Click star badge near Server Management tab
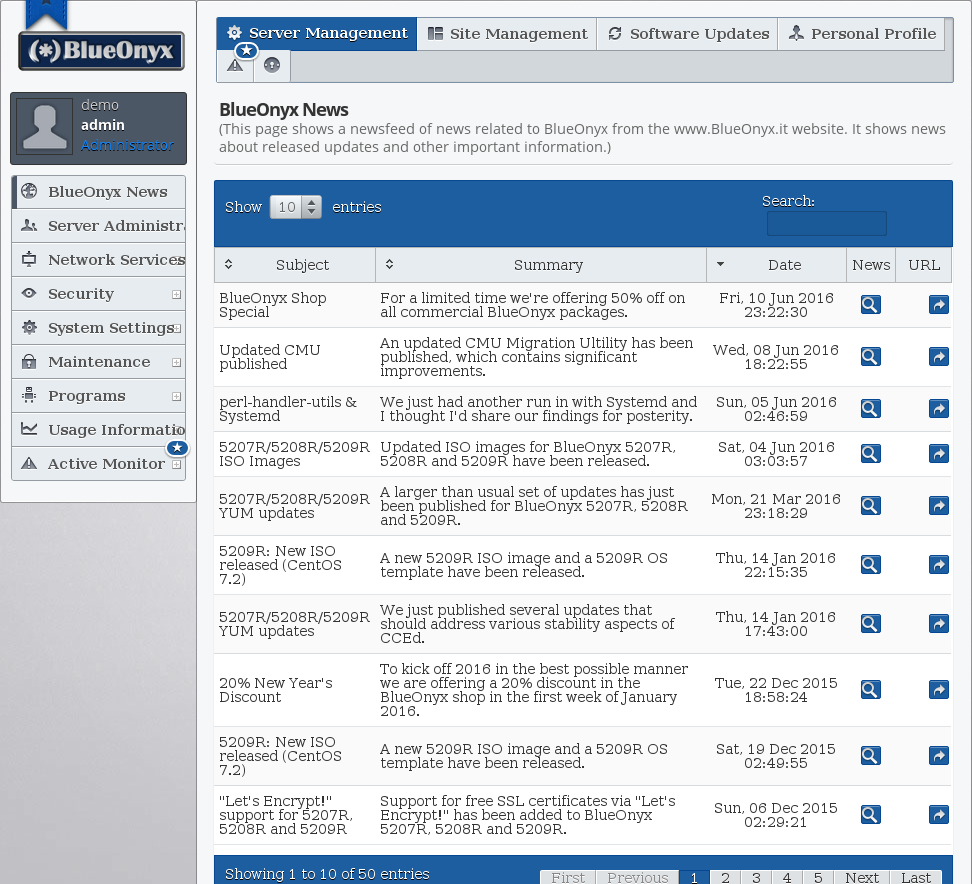Viewport: 972px width, 884px height. click(246, 51)
